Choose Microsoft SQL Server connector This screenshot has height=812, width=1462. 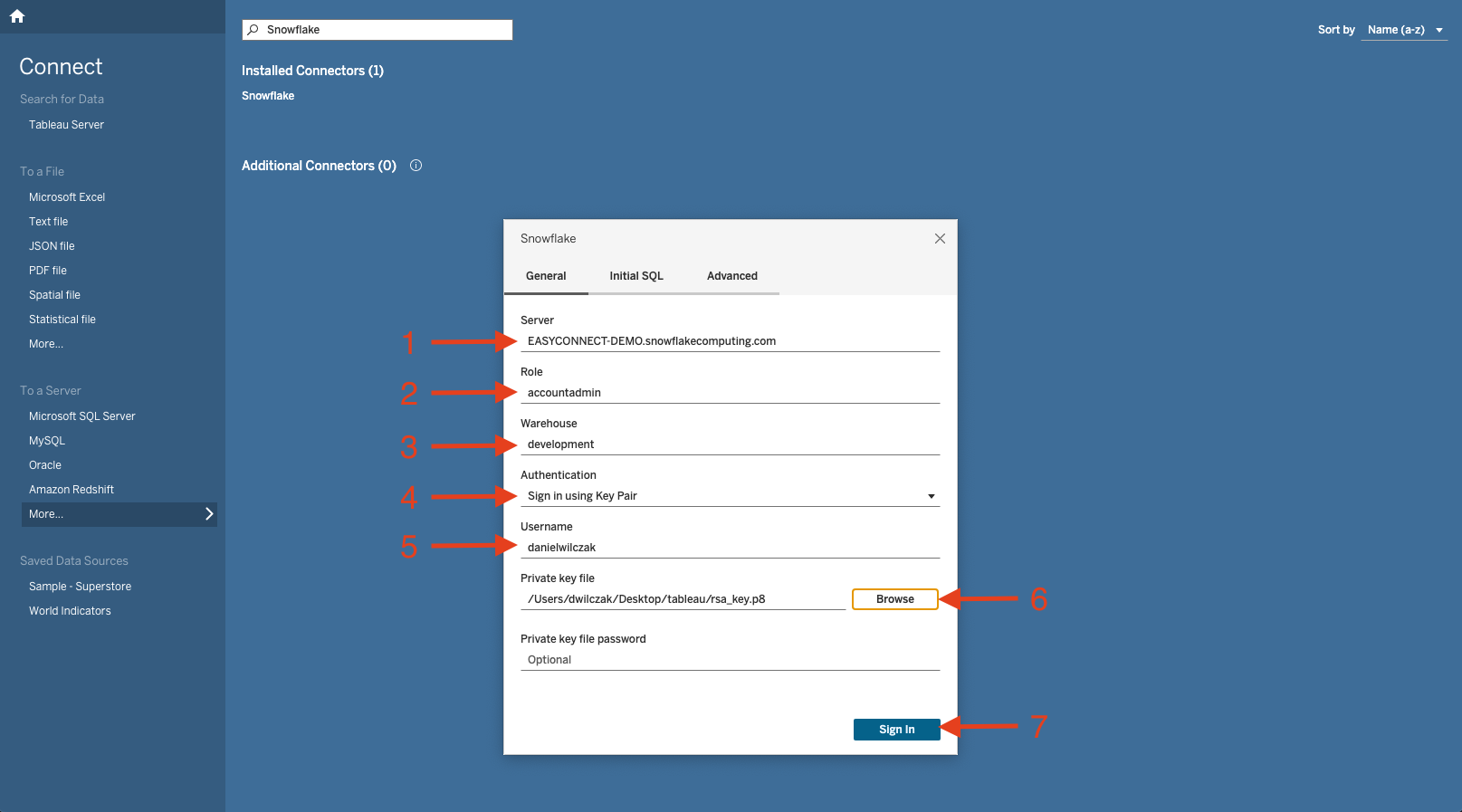(x=82, y=416)
